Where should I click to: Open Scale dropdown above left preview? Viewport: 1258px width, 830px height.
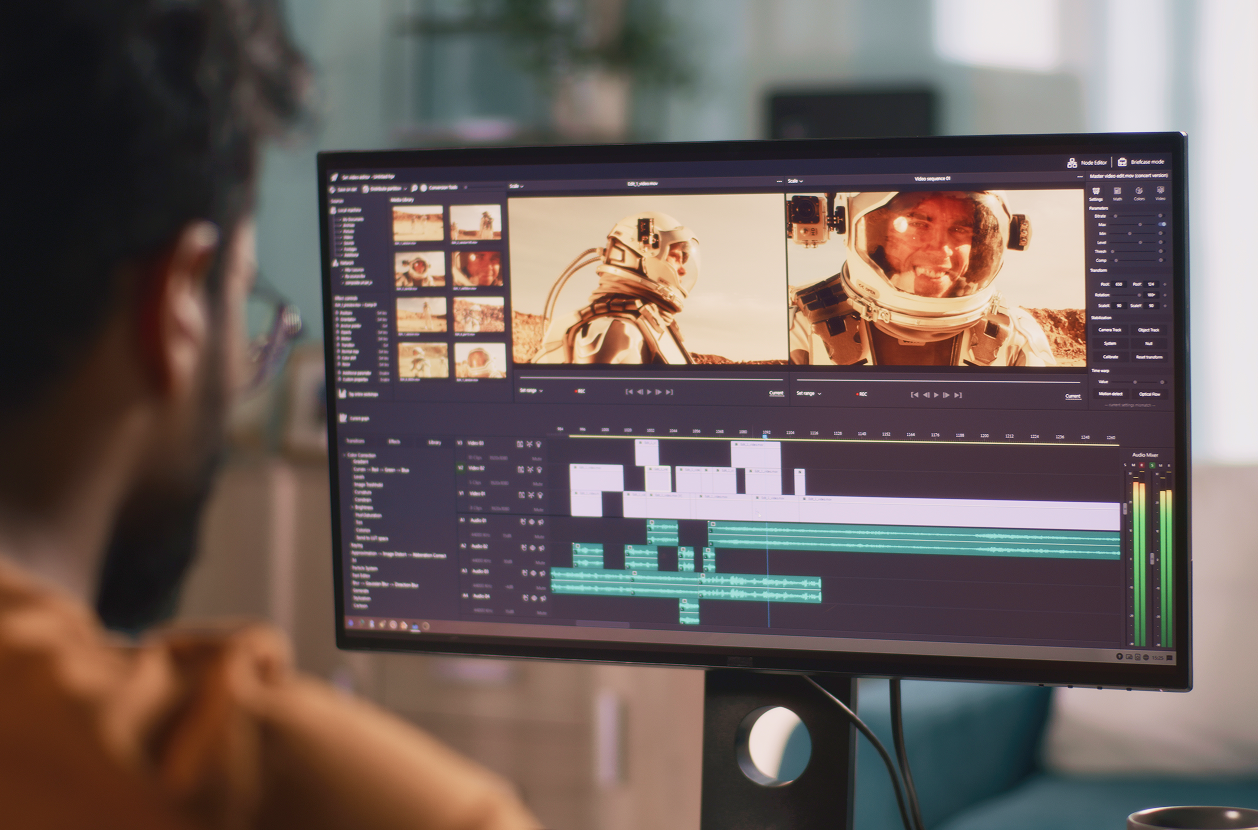click(516, 186)
